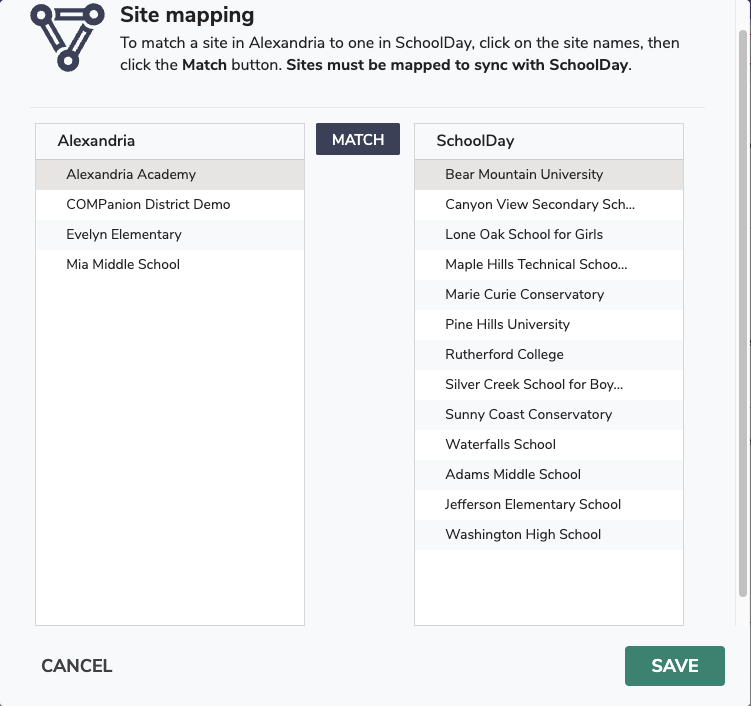The width and height of the screenshot is (751, 706).
Task: Click CANCEL to dismiss site mapping
Action: pyautogui.click(x=77, y=666)
